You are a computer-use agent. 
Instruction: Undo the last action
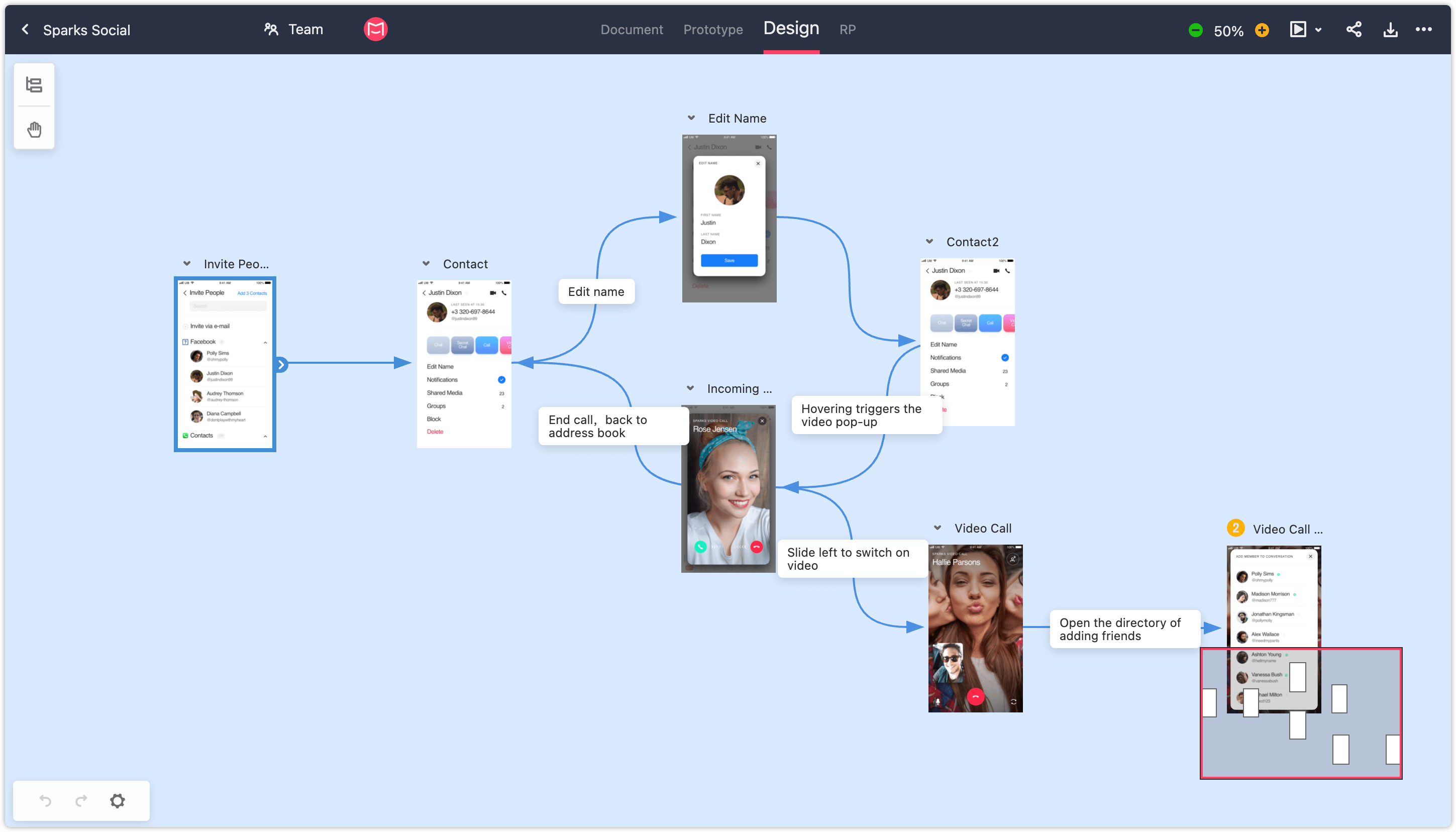tap(45, 800)
